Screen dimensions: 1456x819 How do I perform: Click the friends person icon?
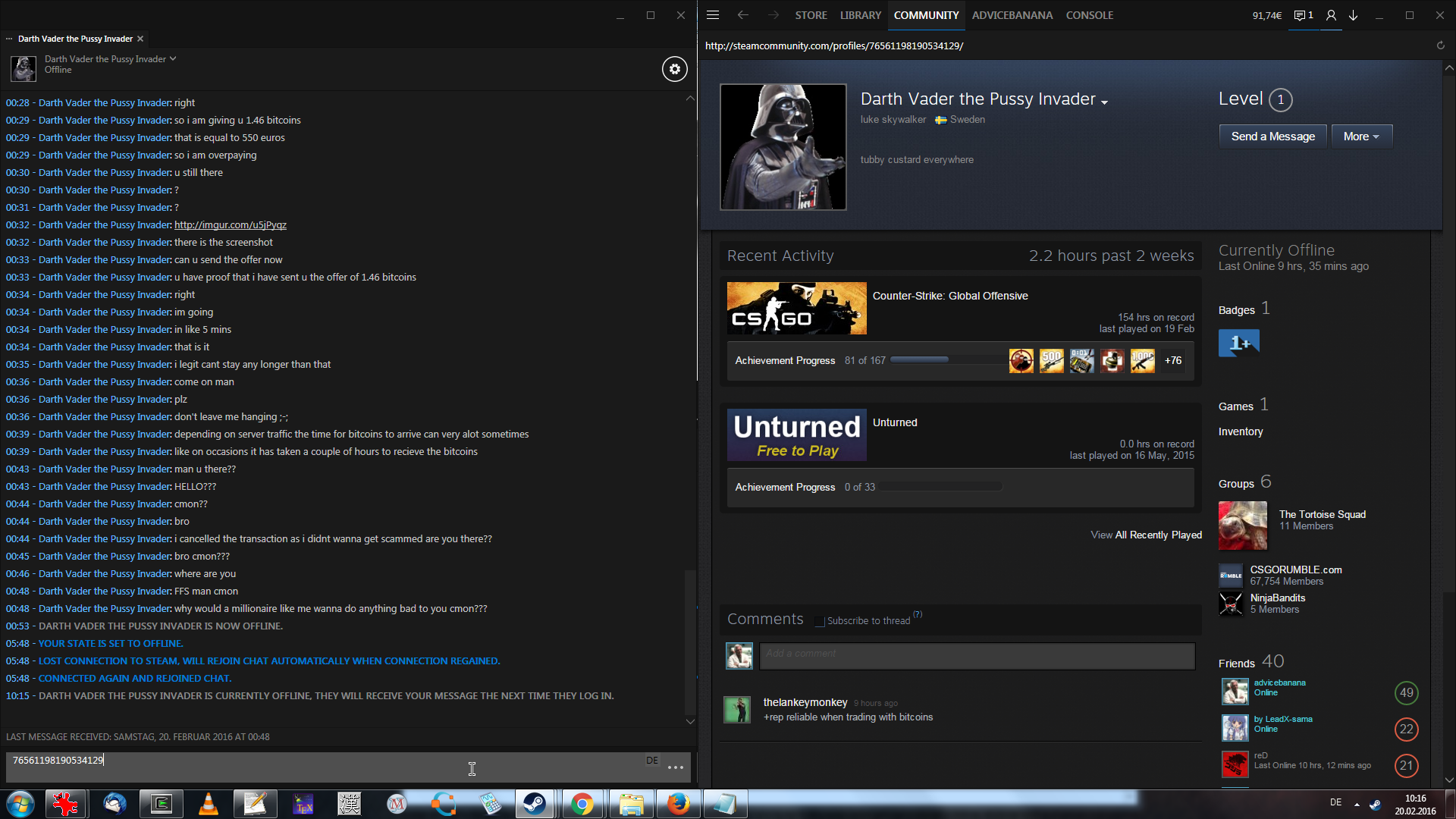pos(1331,15)
